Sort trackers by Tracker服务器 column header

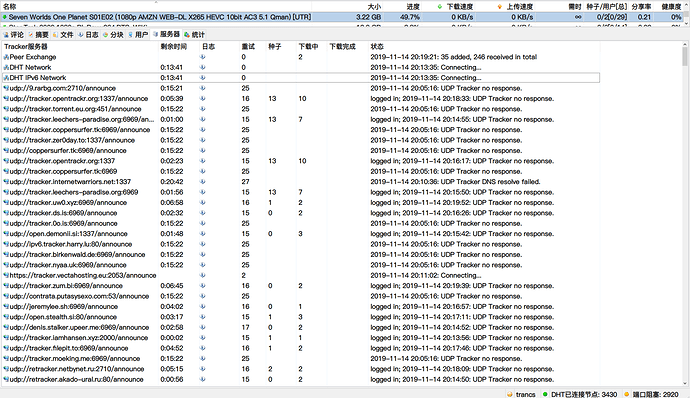(26, 47)
